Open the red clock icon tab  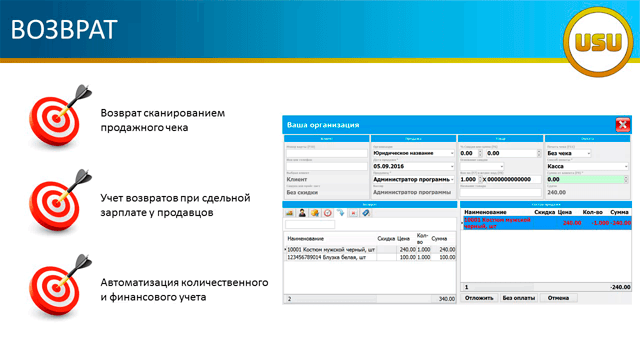tap(327, 213)
